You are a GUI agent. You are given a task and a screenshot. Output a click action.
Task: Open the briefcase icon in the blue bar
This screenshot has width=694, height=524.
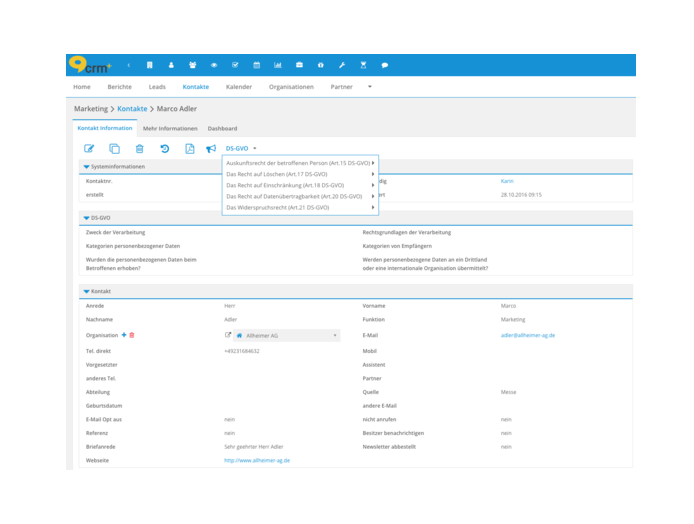click(x=299, y=65)
